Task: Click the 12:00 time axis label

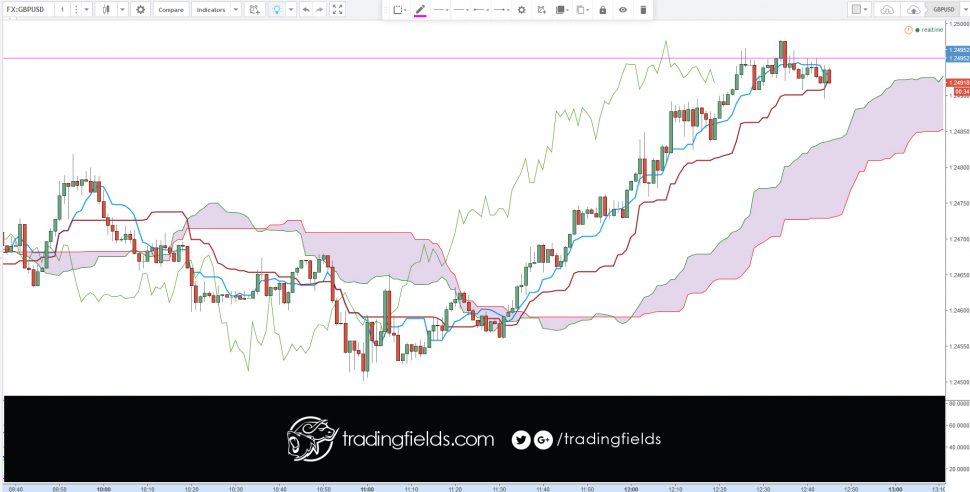Action: point(631,488)
